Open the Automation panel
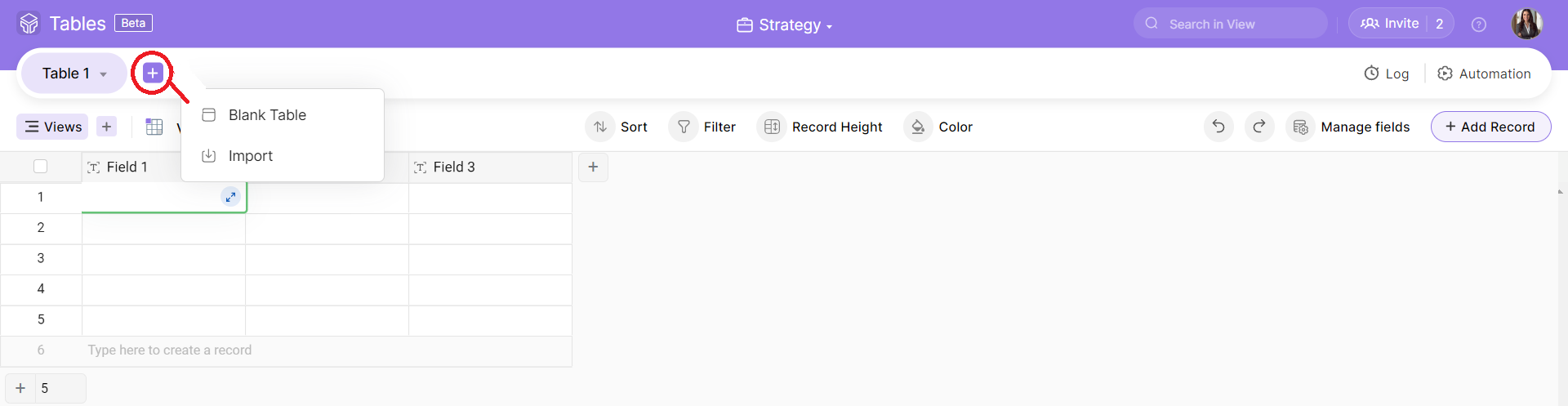1568x406 pixels. coord(1484,74)
